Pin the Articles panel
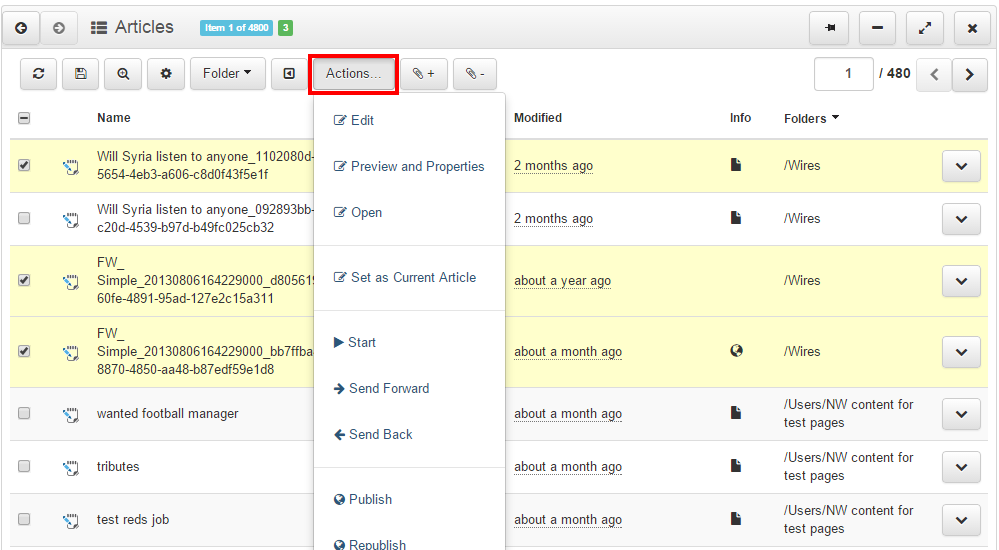 pyautogui.click(x=829, y=28)
